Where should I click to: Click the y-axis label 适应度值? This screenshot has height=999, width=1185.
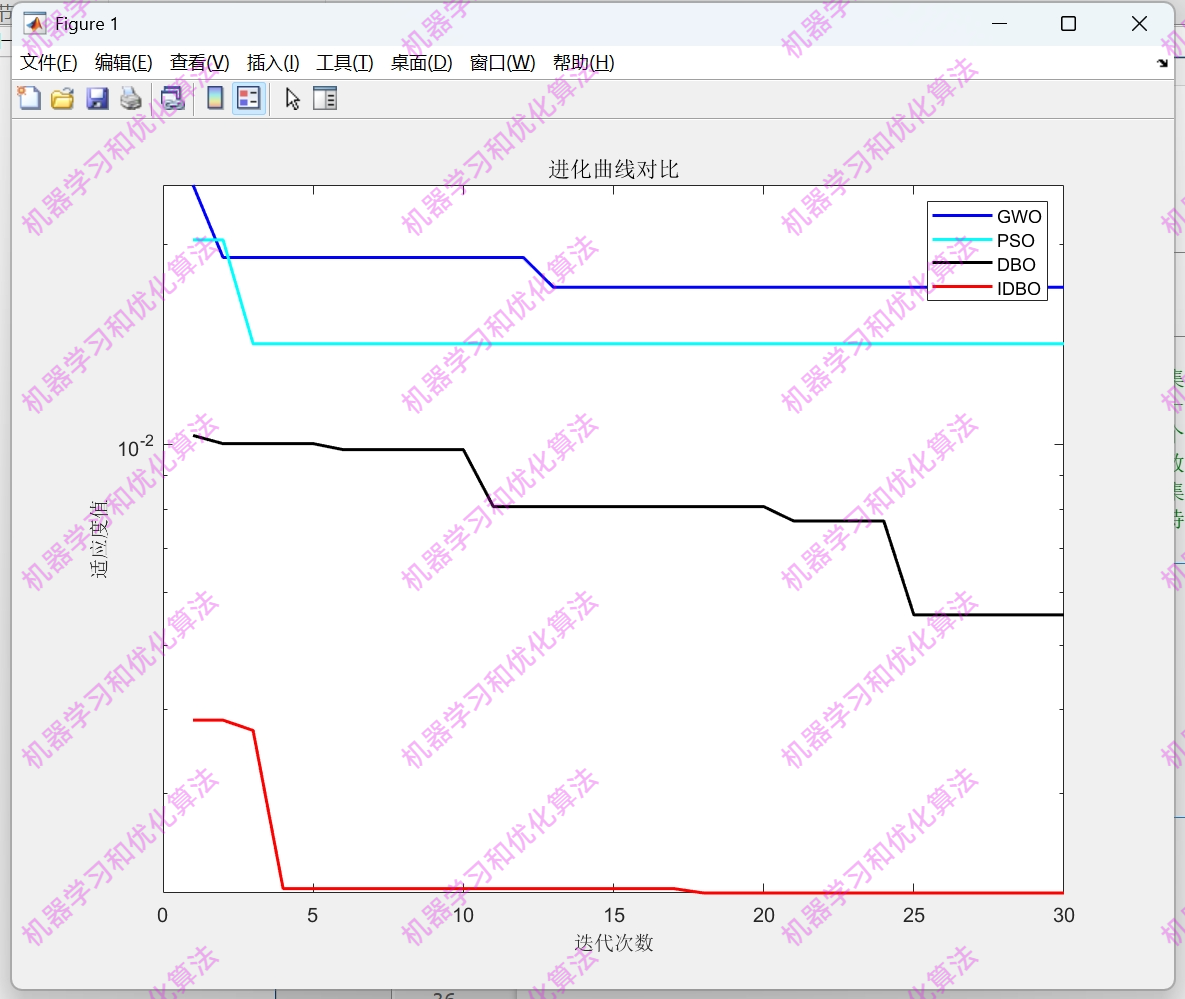point(99,539)
